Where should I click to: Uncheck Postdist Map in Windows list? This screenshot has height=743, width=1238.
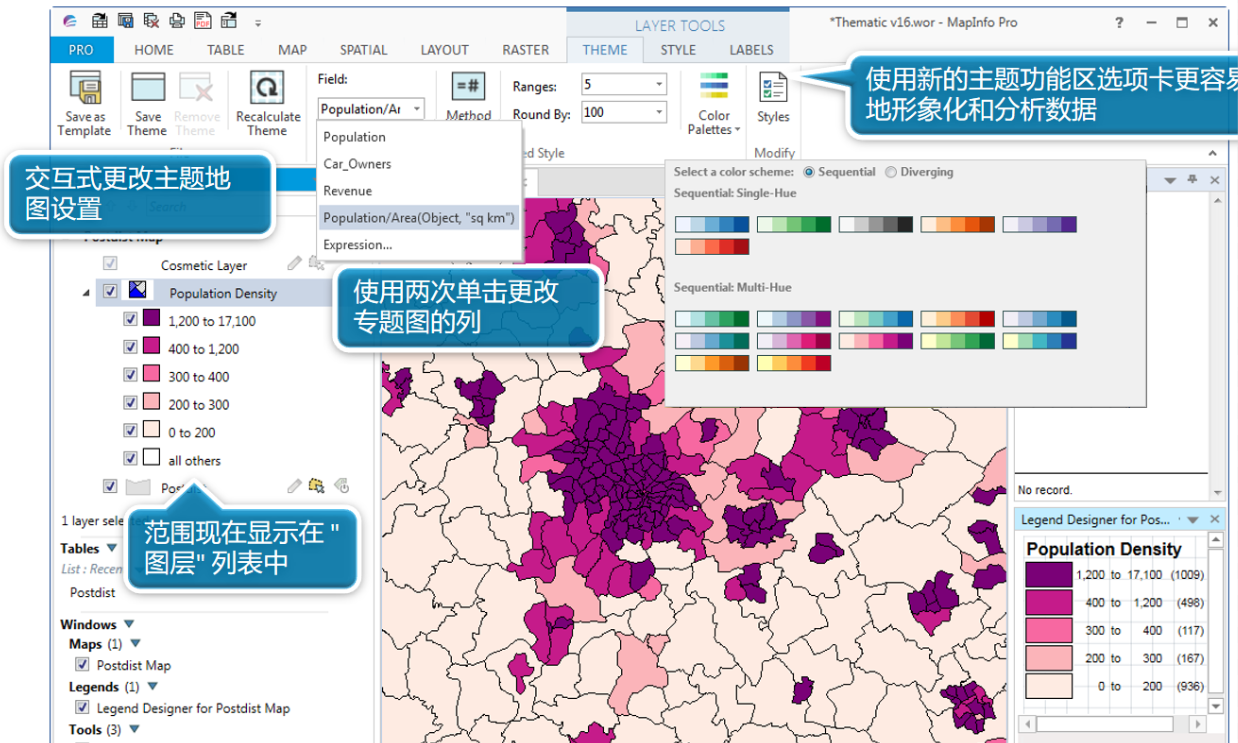point(82,664)
